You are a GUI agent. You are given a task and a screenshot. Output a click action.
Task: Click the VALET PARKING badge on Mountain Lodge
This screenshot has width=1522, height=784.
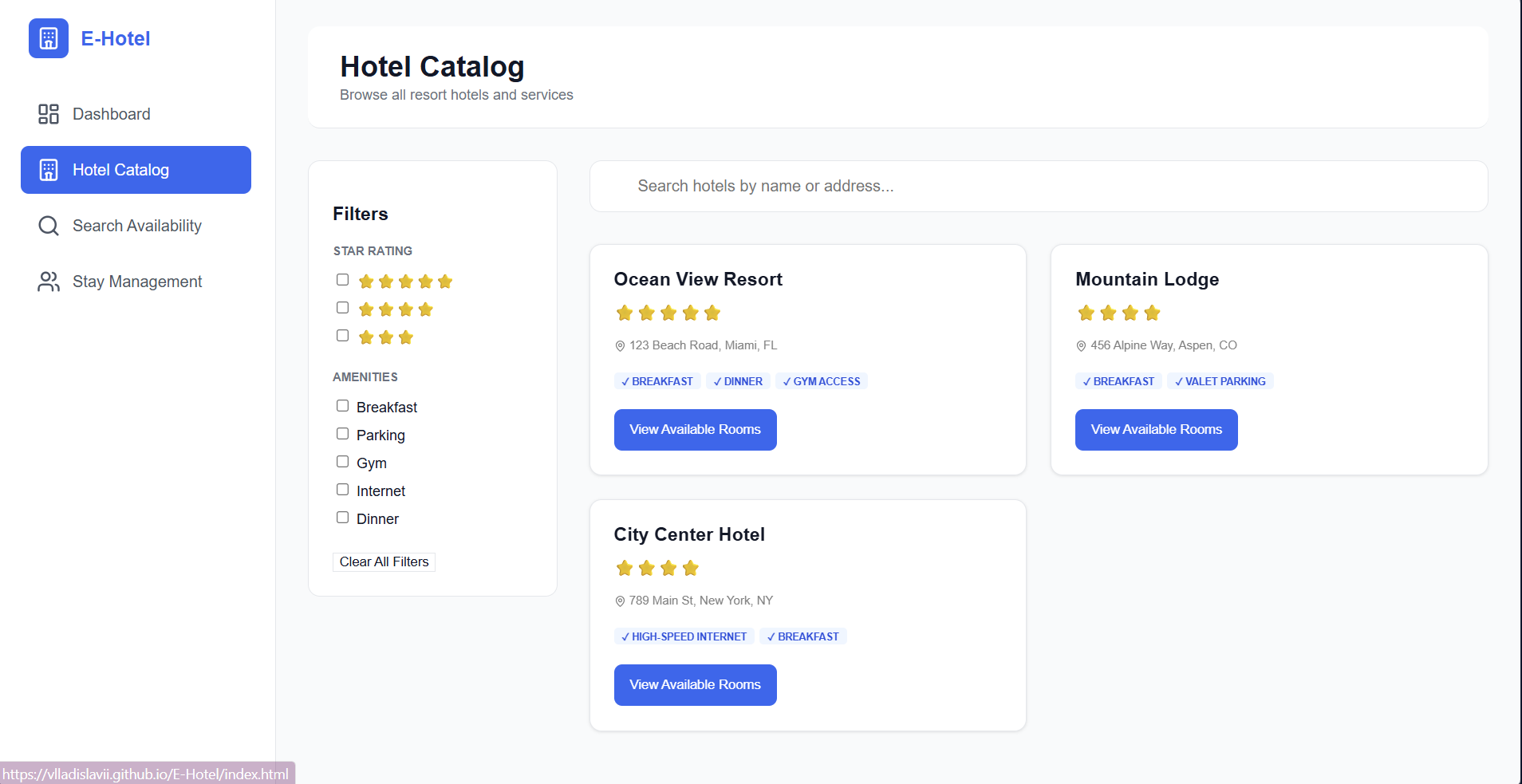(x=1219, y=380)
